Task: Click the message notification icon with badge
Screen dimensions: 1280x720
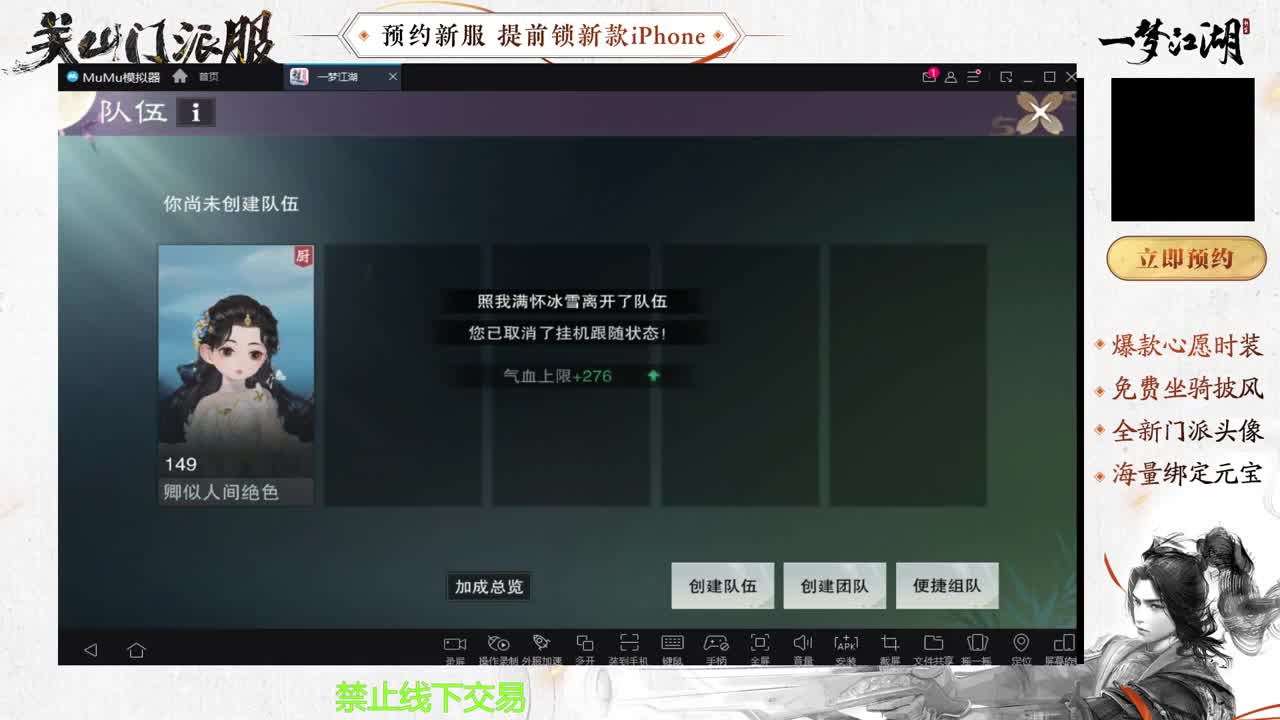Action: 927,76
